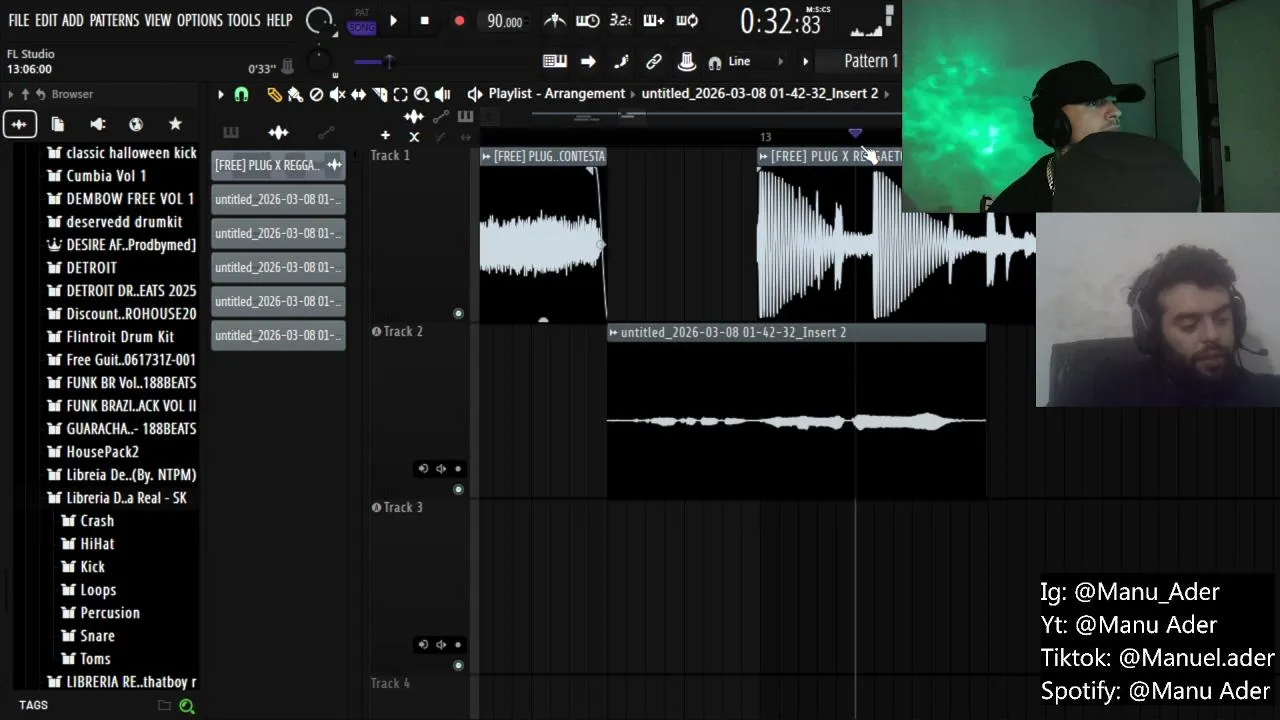Toggle loop recording button
The width and height of the screenshot is (1280, 720).
coord(687,20)
